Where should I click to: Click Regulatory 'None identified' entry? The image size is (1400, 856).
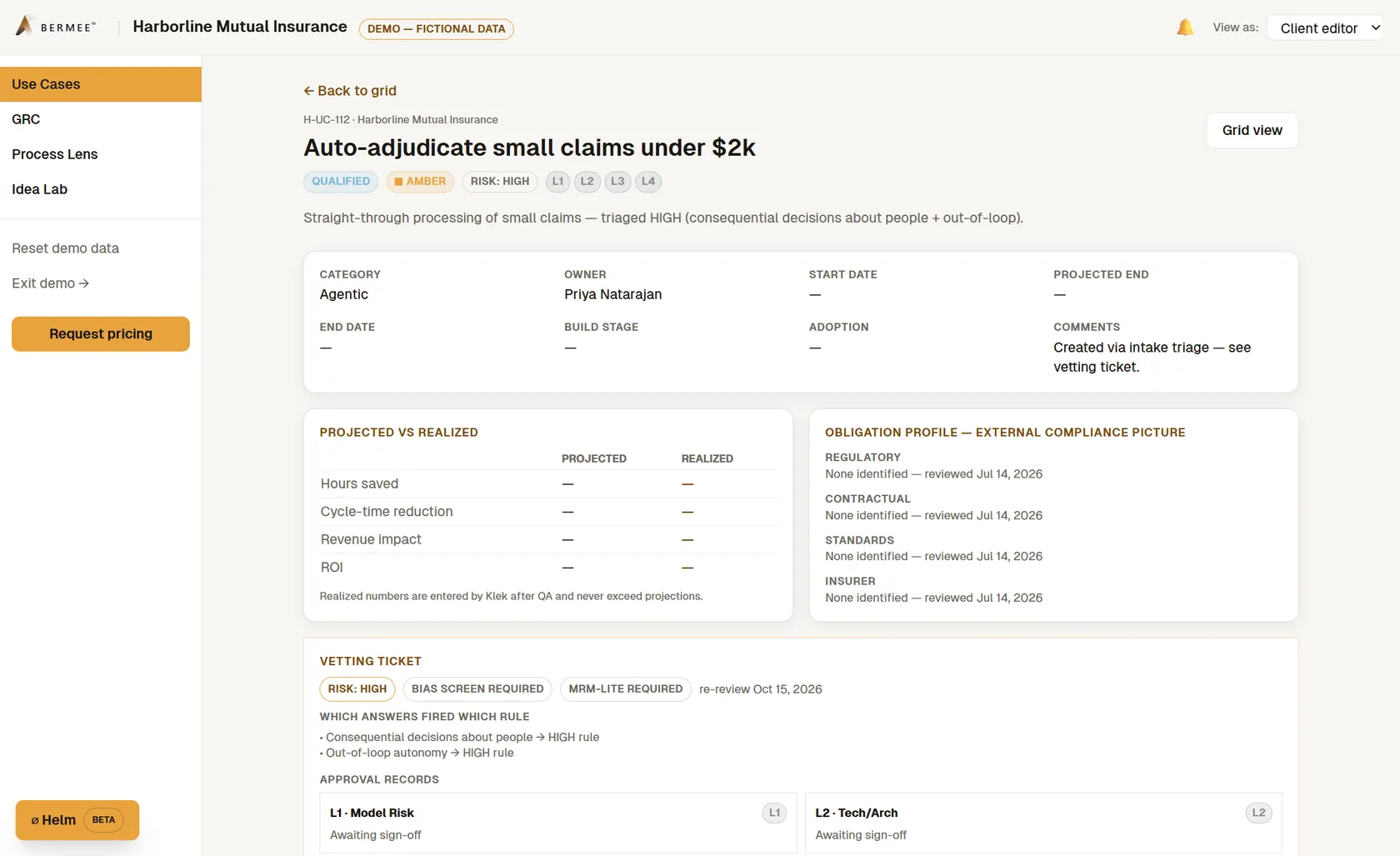click(933, 474)
